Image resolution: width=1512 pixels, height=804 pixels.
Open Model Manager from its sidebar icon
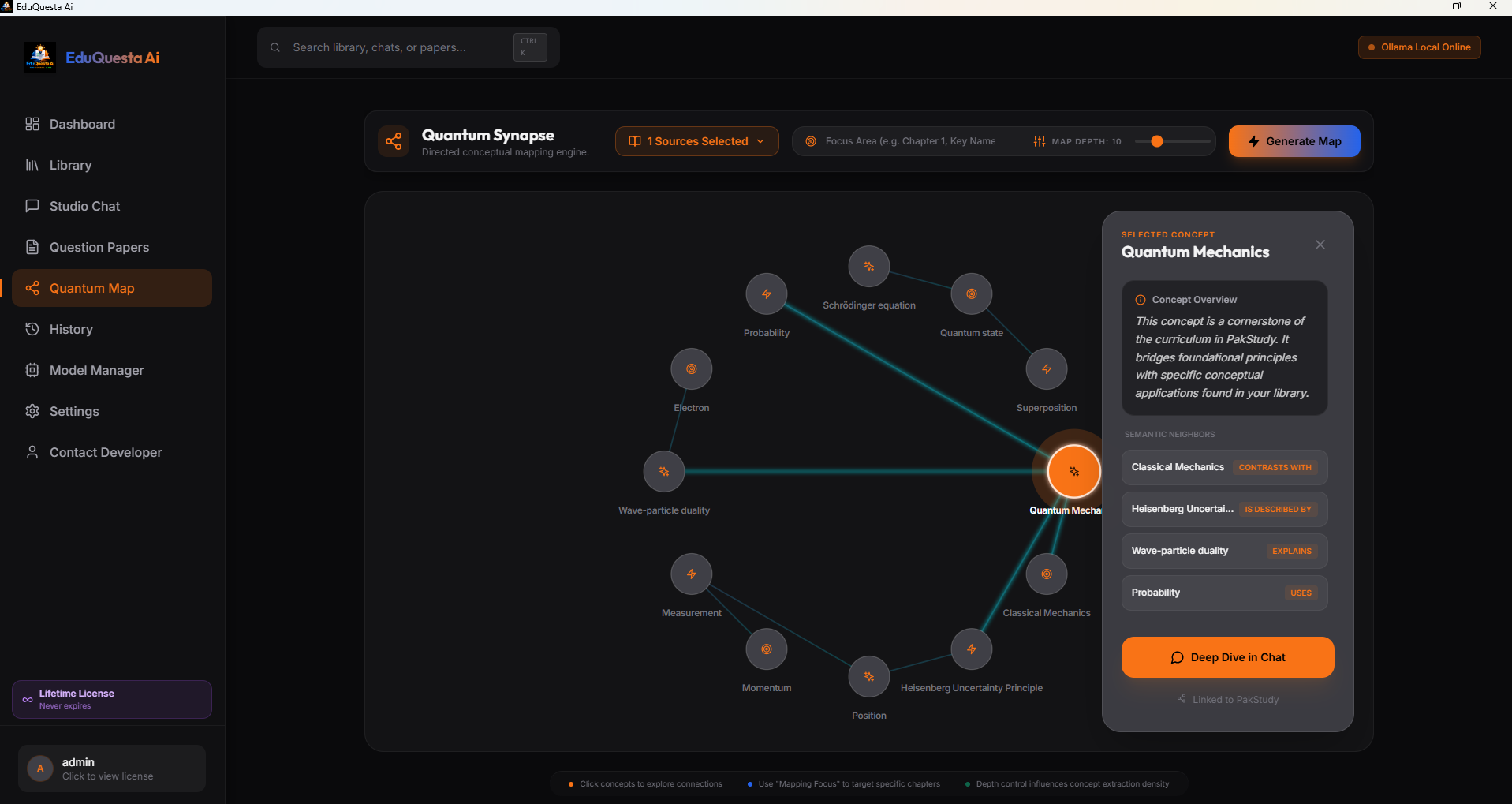32,370
